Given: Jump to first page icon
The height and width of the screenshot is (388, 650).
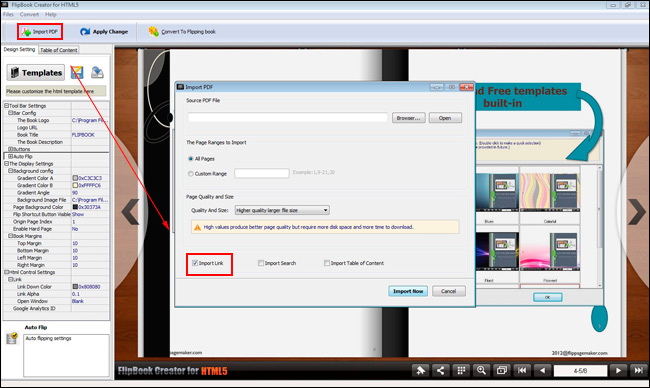Looking at the screenshot, I should 522,370.
